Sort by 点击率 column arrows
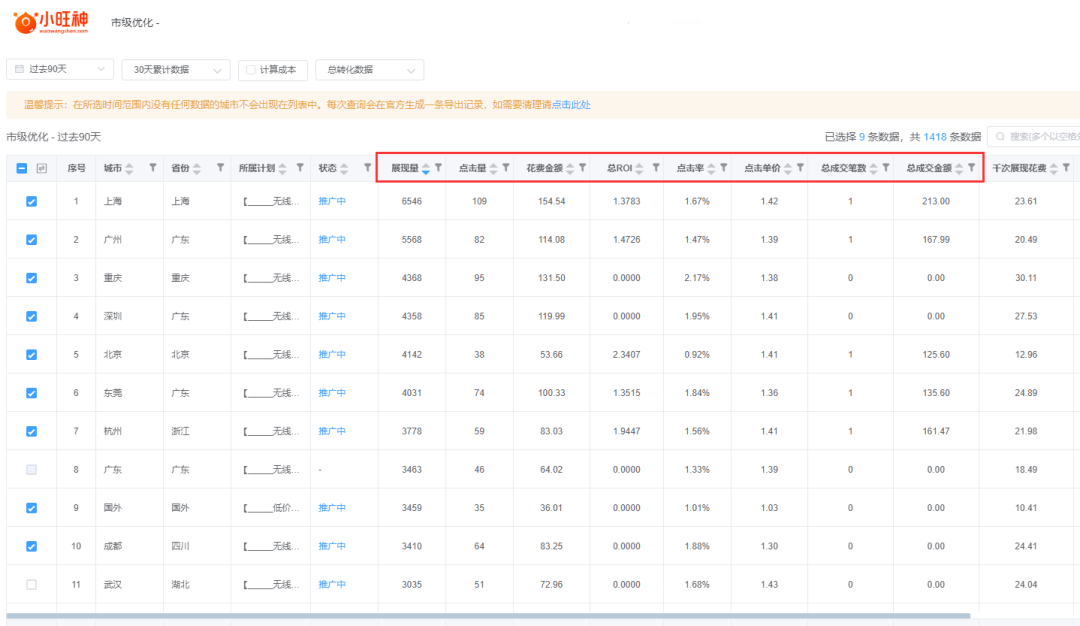The image size is (1080, 626). click(x=711, y=169)
